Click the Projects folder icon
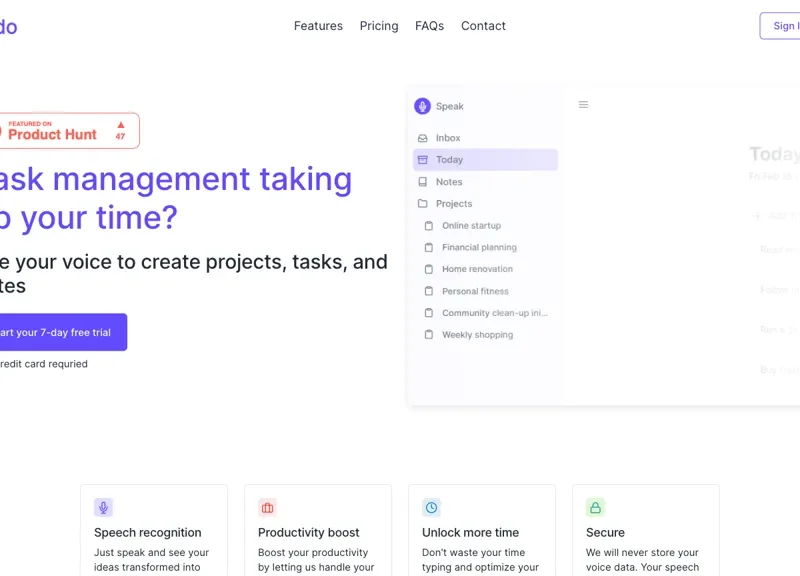The image size is (800, 576). 423,204
